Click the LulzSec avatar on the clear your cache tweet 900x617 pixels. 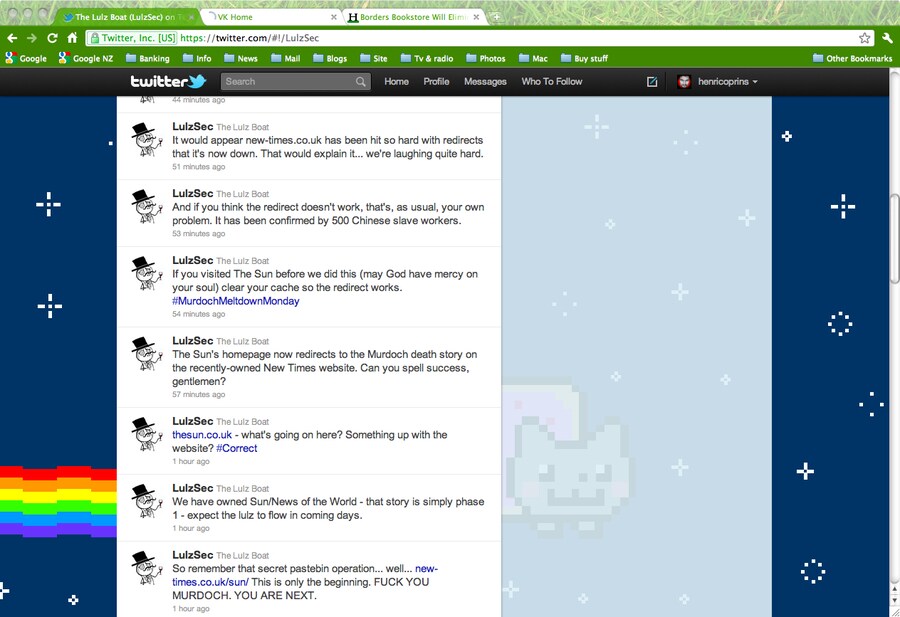[x=145, y=273]
